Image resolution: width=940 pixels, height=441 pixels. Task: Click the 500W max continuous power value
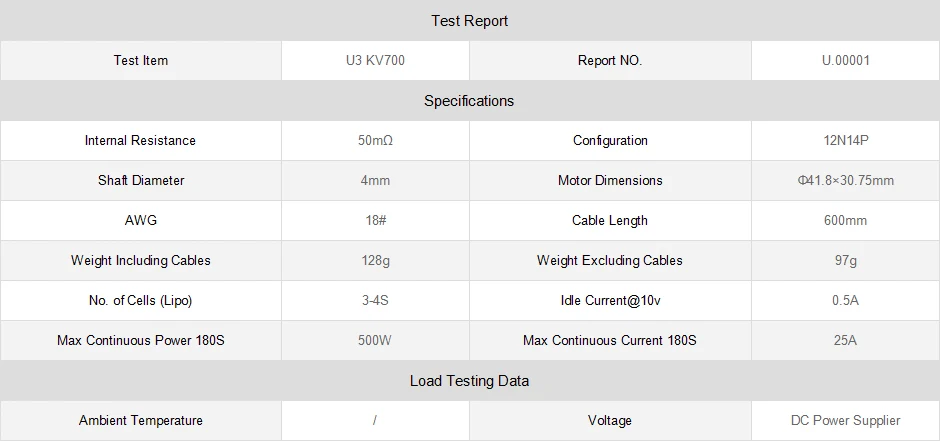pyautogui.click(x=375, y=340)
